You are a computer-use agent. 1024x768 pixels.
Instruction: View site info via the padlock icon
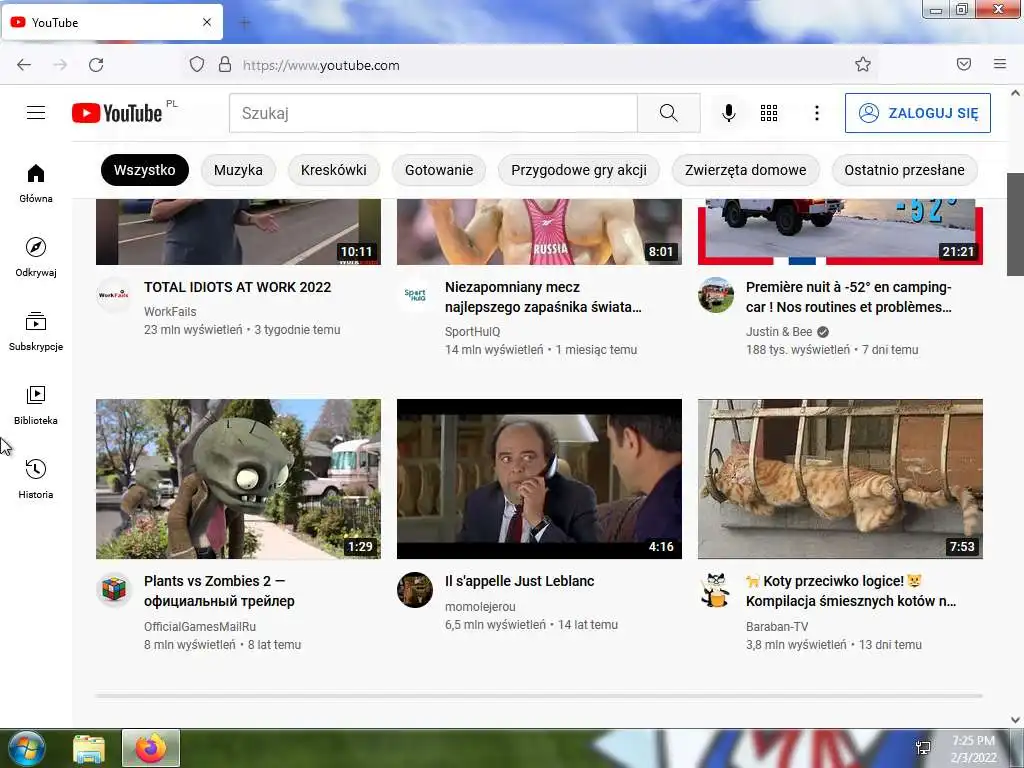(x=225, y=64)
